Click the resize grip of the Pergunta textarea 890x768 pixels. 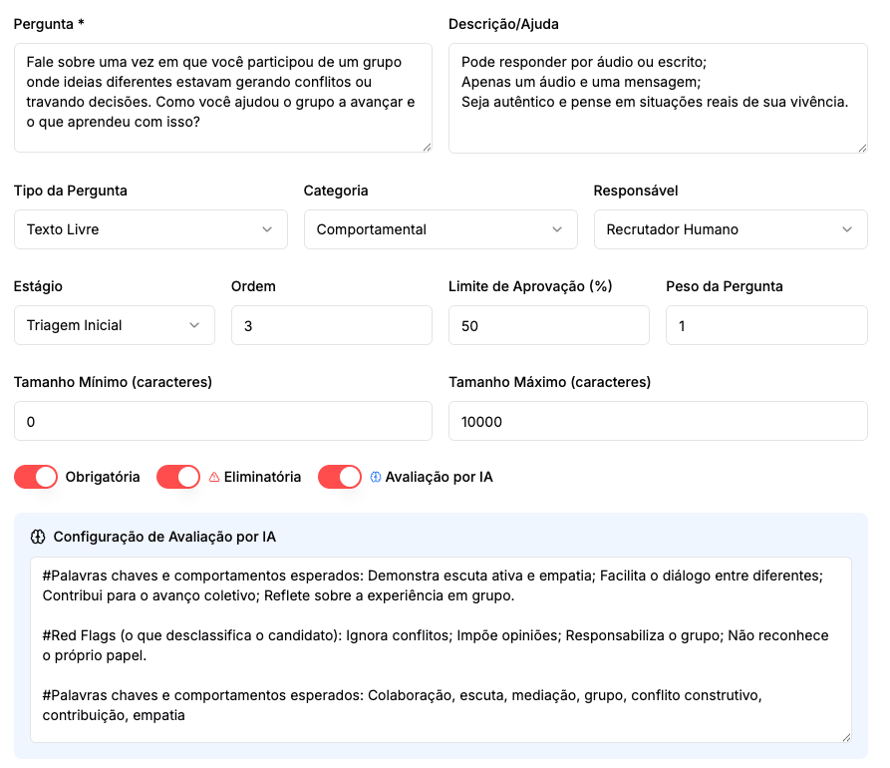point(425,145)
